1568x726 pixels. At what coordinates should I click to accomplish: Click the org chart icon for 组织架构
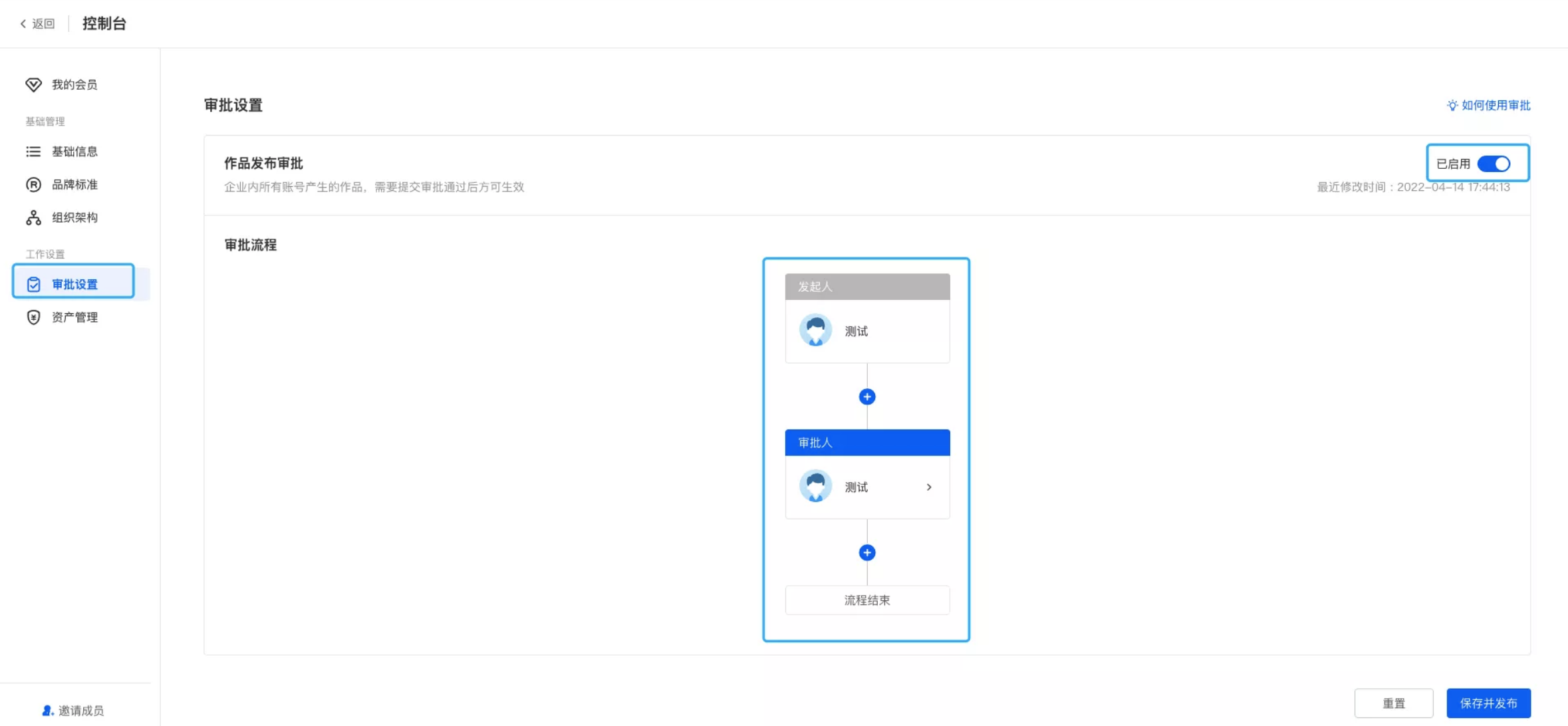coord(33,217)
